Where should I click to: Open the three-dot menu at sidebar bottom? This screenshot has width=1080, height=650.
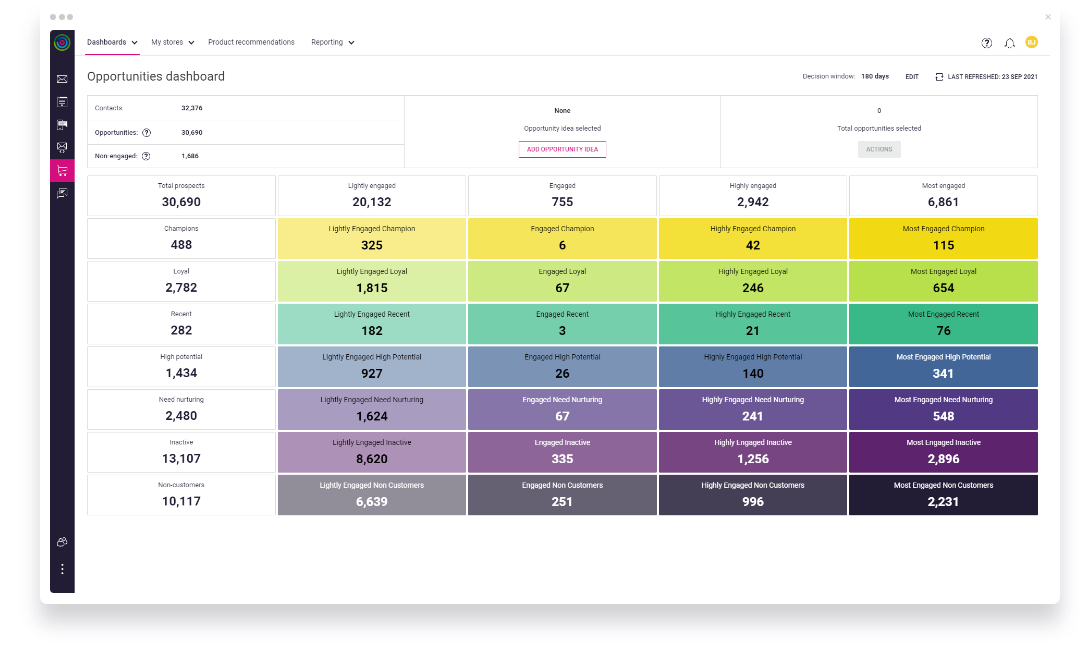(x=62, y=568)
